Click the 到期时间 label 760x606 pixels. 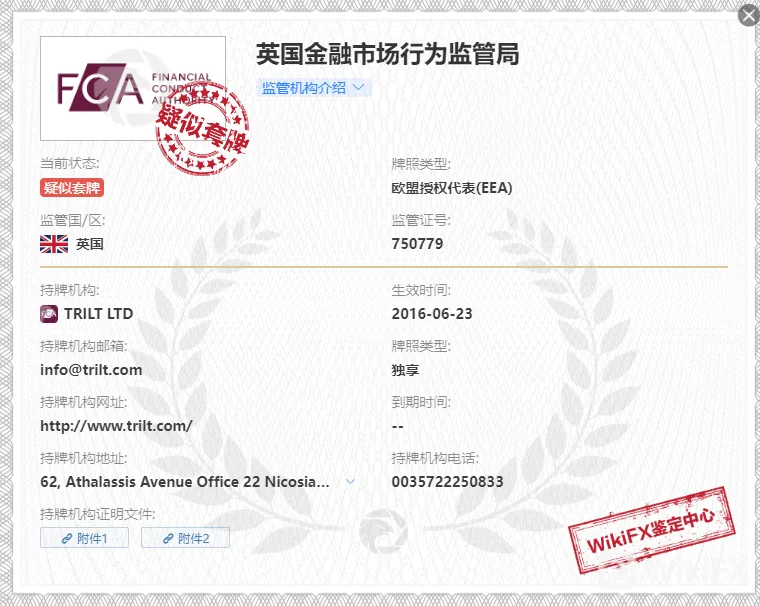pos(421,402)
